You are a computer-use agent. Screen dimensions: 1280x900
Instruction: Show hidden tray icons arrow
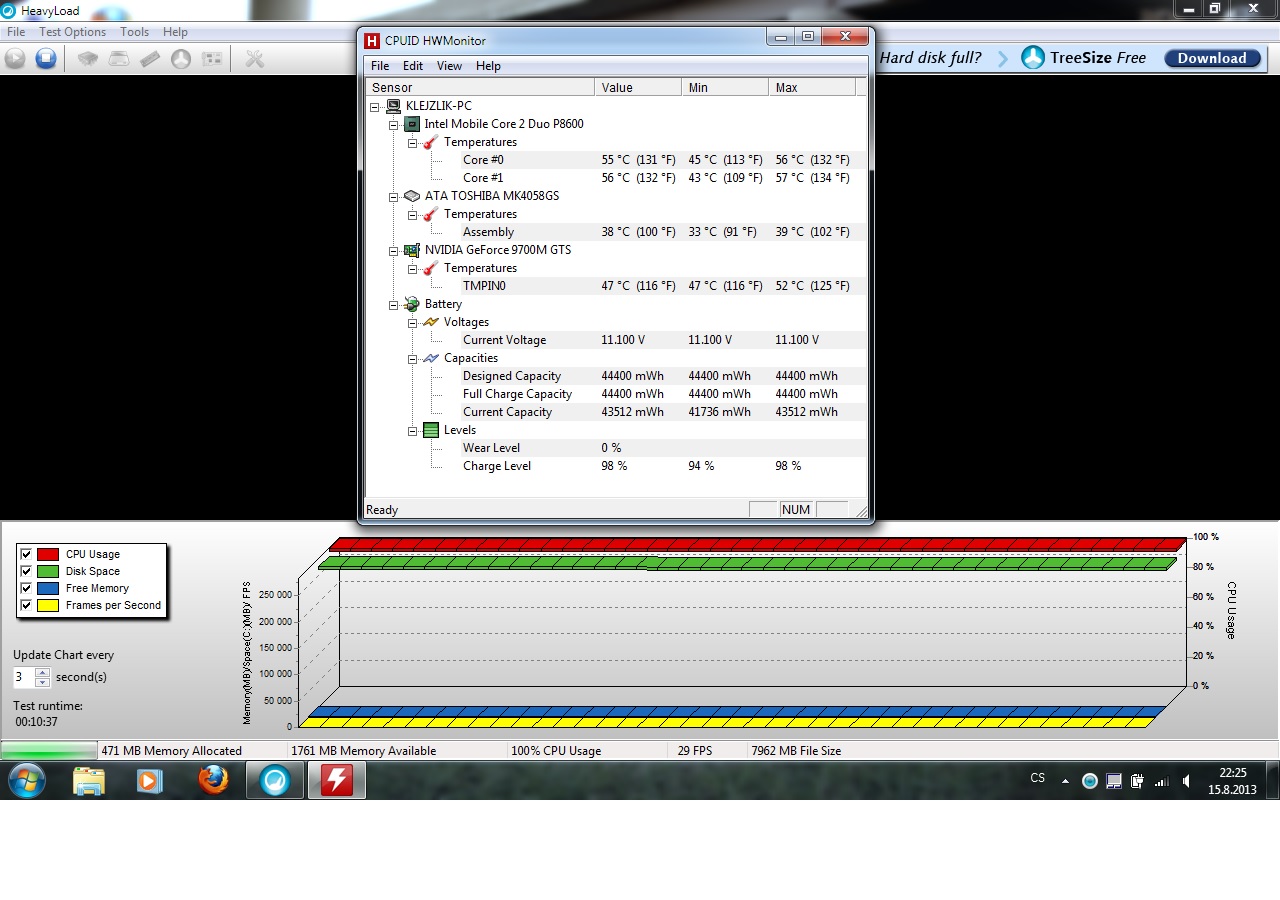tap(1065, 781)
